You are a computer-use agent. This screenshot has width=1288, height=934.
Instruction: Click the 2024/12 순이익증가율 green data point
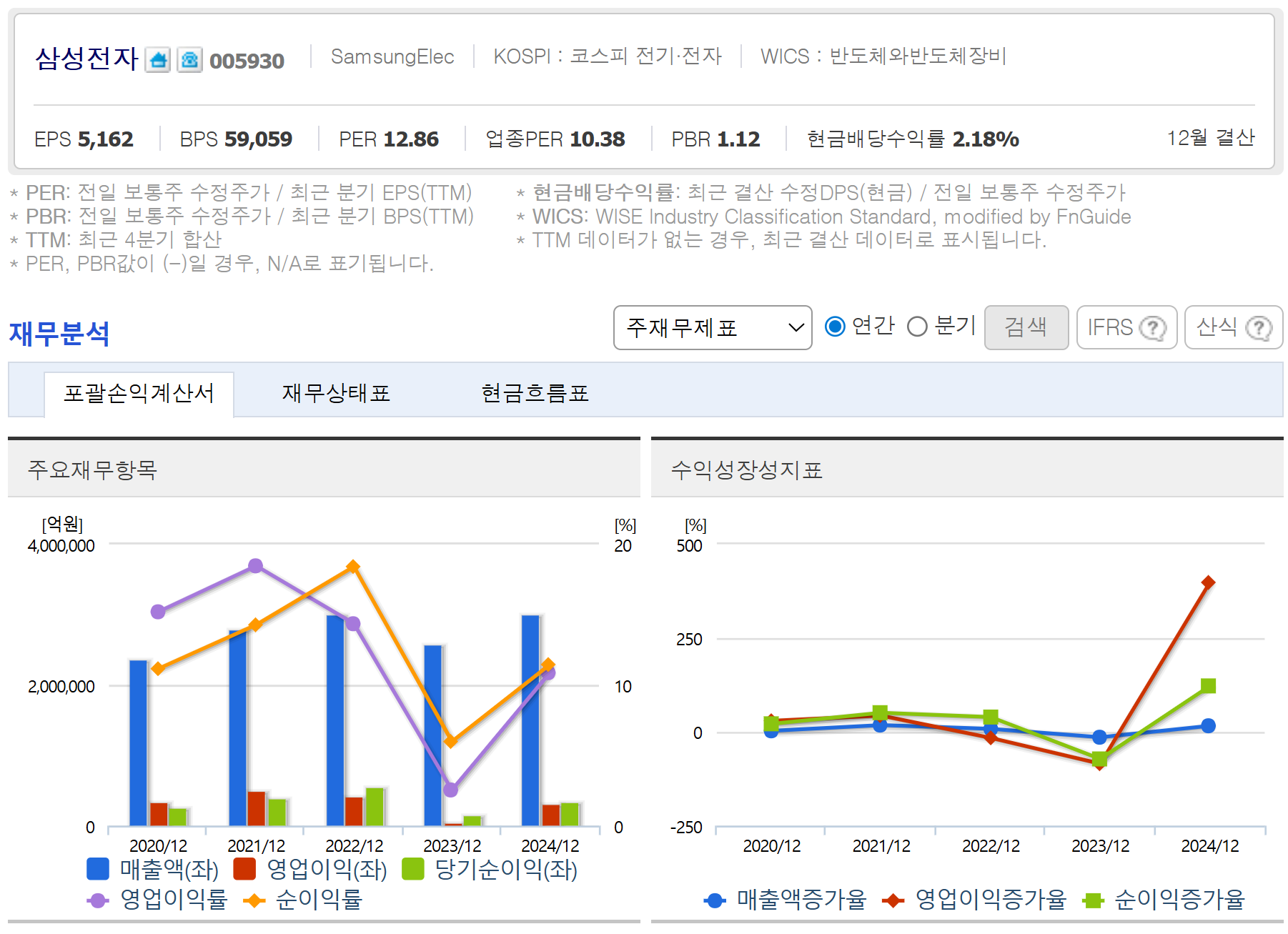click(x=1208, y=686)
